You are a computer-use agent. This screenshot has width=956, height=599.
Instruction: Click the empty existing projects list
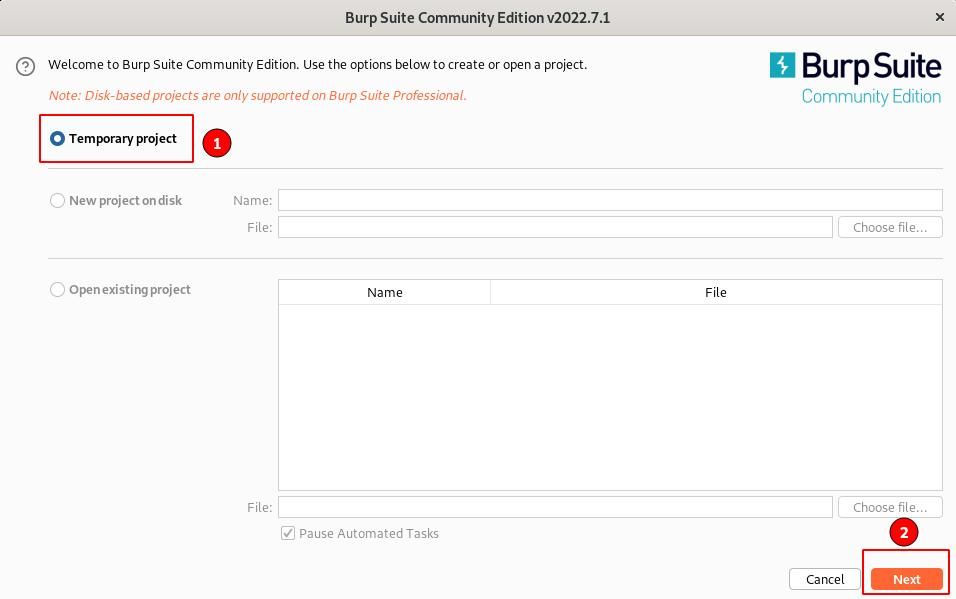tap(609, 396)
